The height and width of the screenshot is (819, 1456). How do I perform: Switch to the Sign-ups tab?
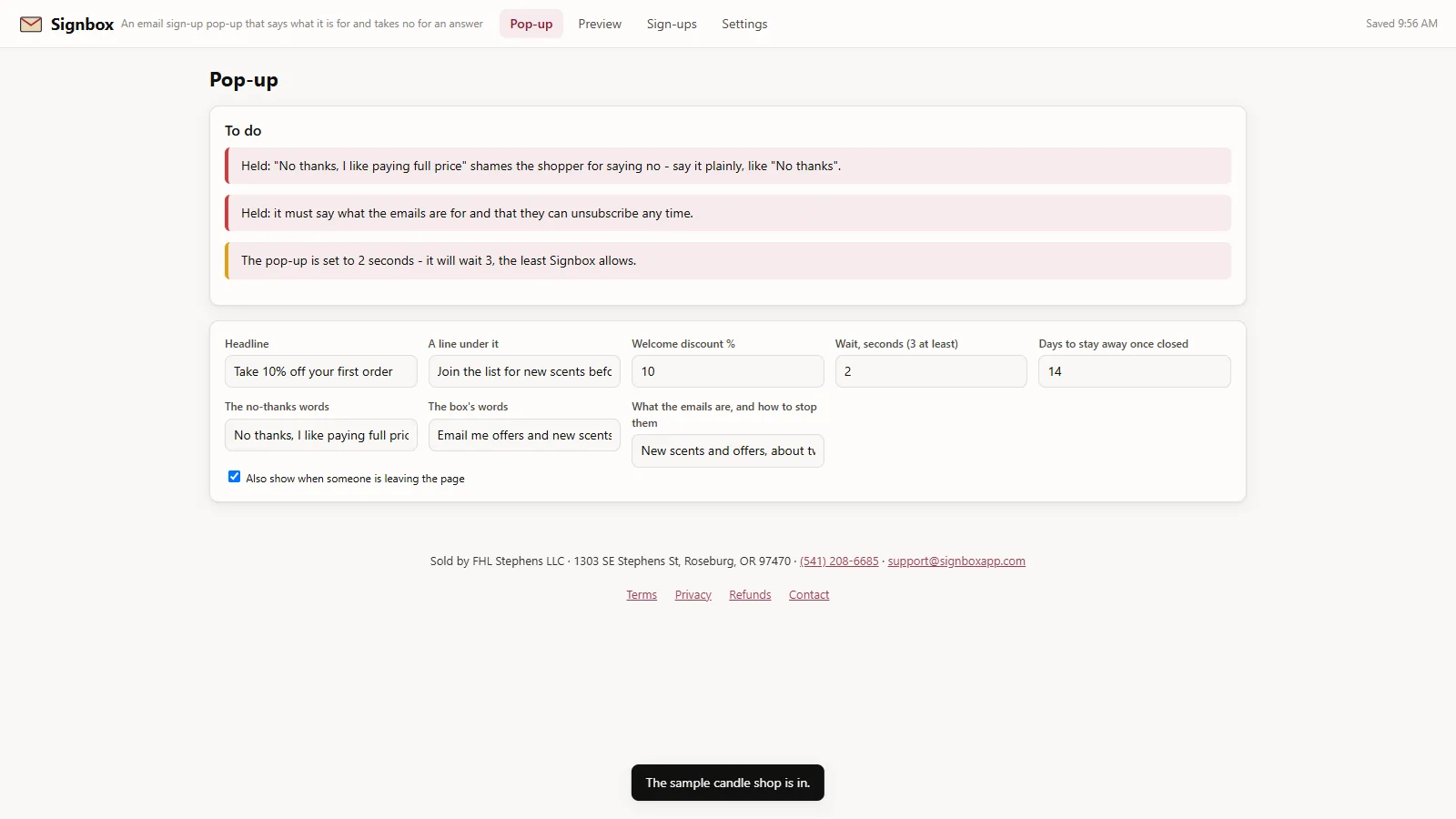coord(672,24)
